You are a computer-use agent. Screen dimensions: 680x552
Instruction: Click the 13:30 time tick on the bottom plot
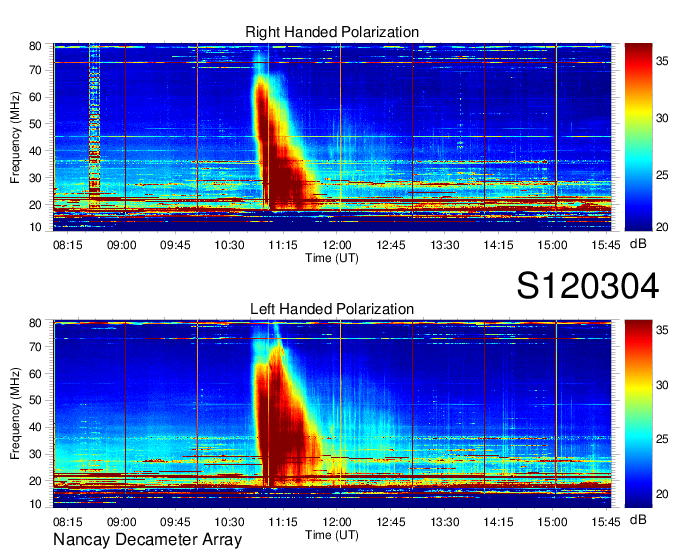click(x=445, y=522)
